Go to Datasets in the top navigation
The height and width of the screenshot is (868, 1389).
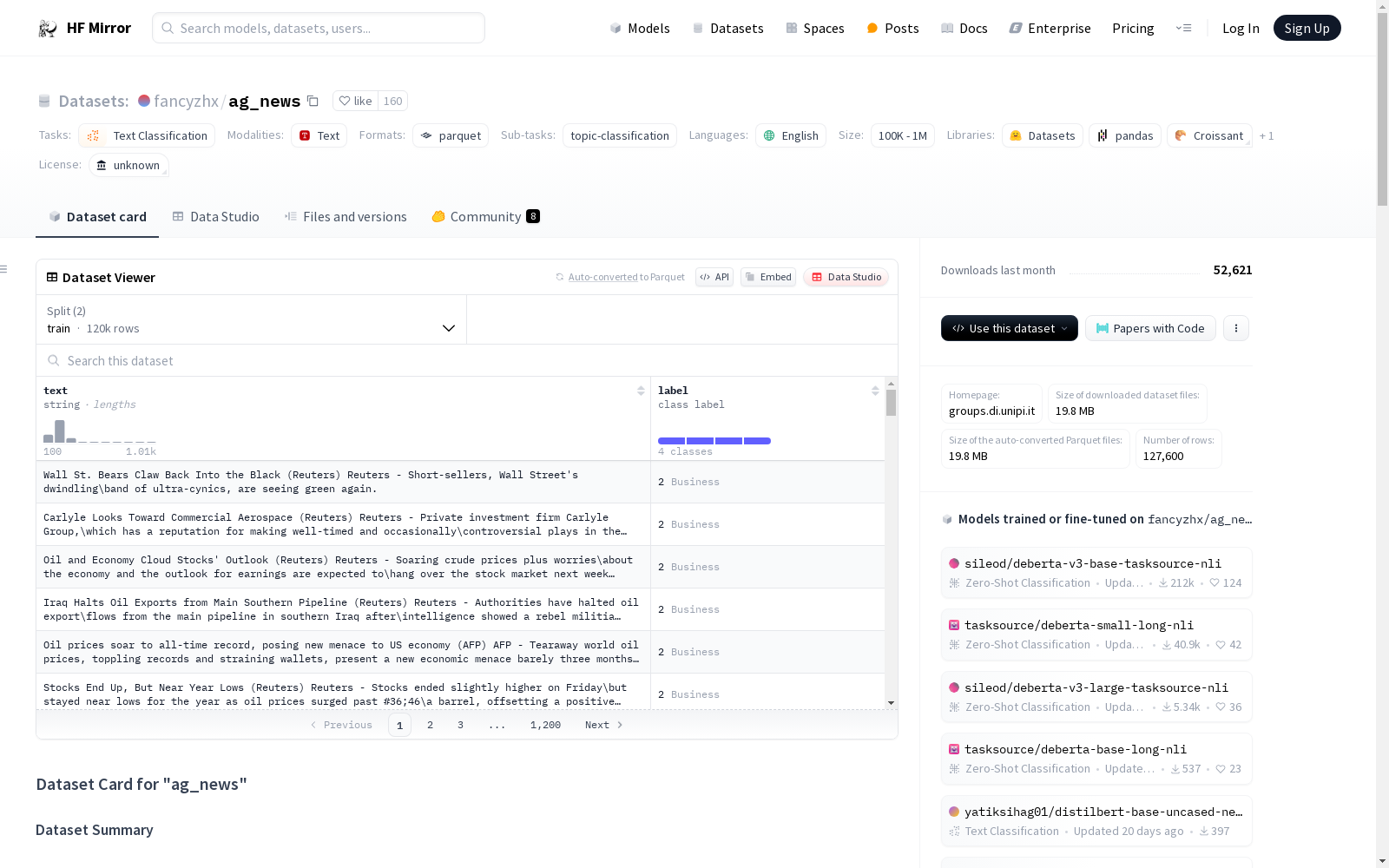727,29
